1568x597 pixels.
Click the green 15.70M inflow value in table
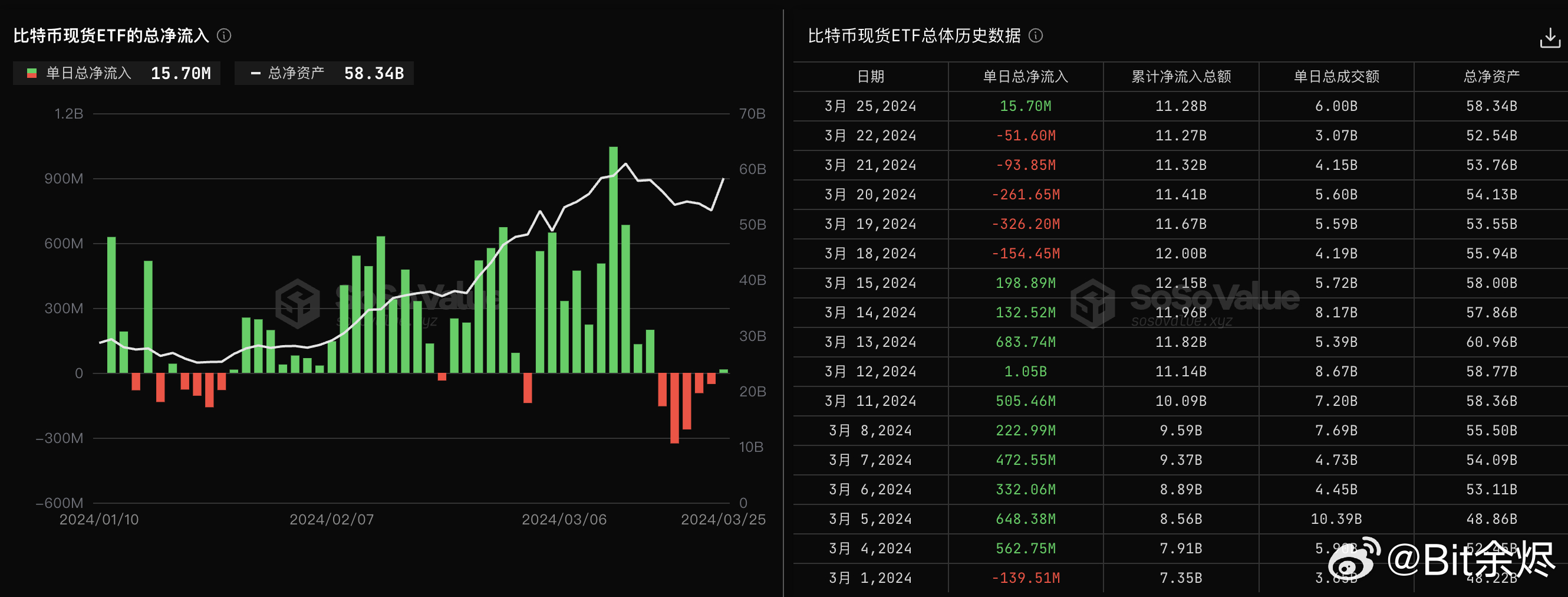(x=1026, y=107)
